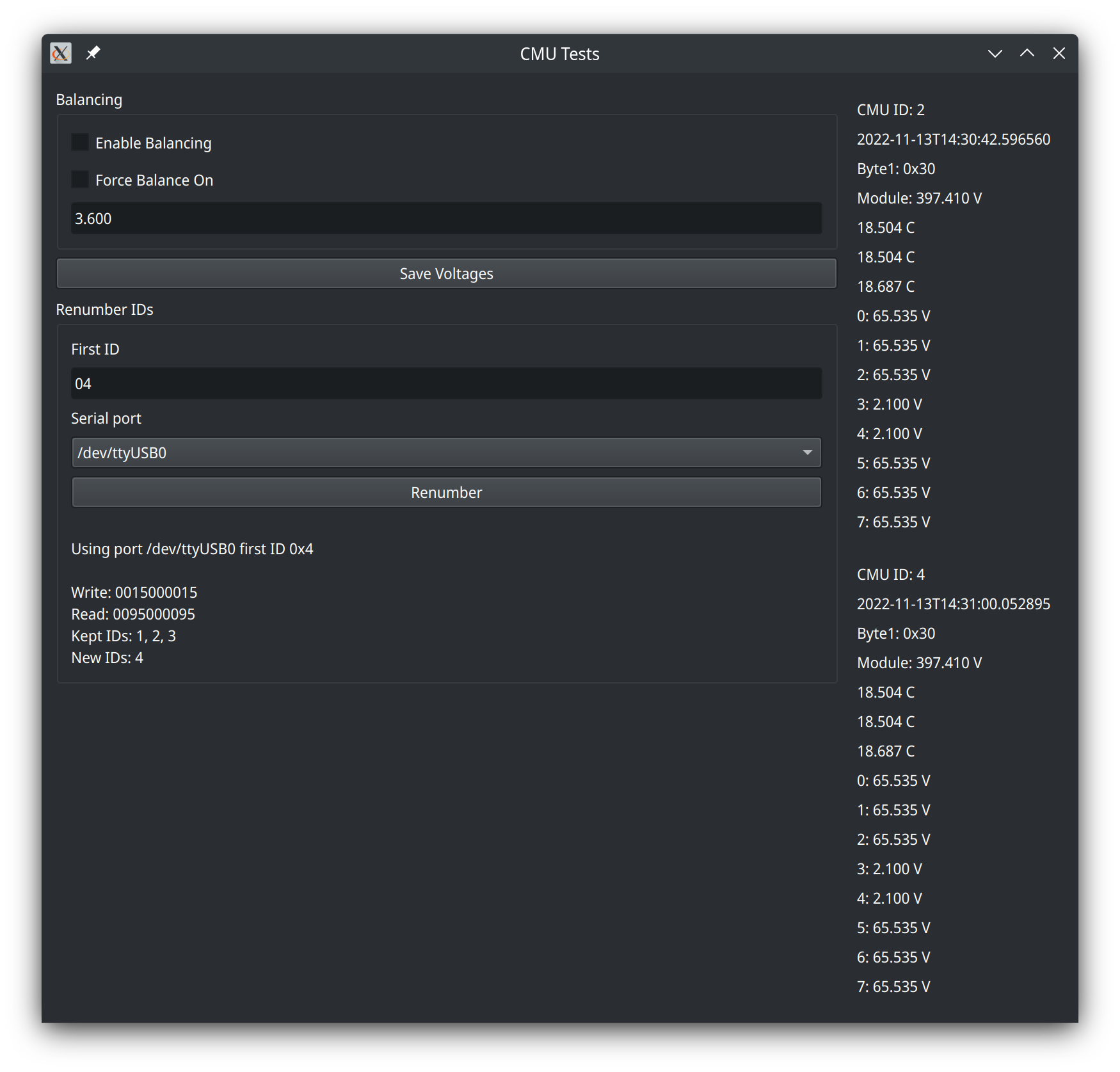
Task: Click the 'Write: 0015000015' log line
Action: (134, 593)
